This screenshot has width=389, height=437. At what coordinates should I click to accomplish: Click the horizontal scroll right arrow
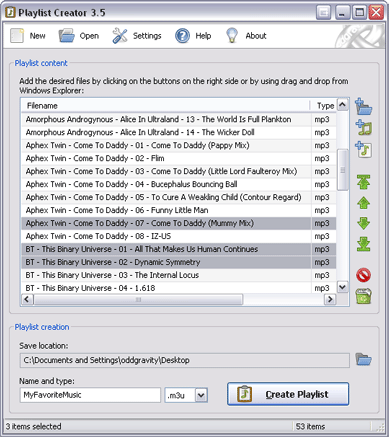click(330, 299)
